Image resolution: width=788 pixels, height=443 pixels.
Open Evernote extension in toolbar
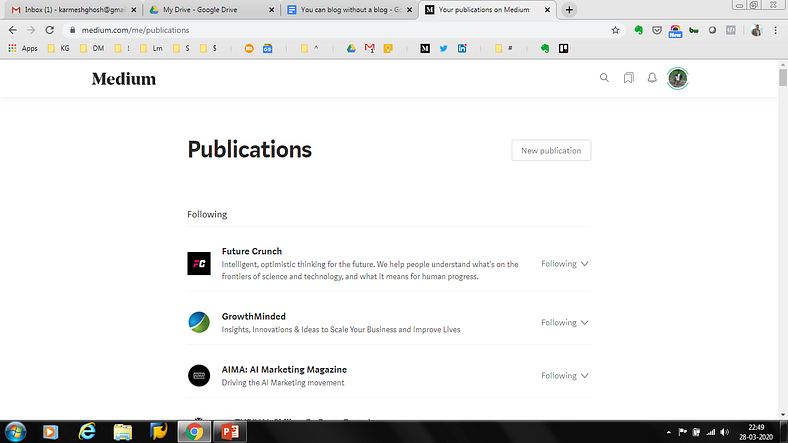(x=639, y=30)
